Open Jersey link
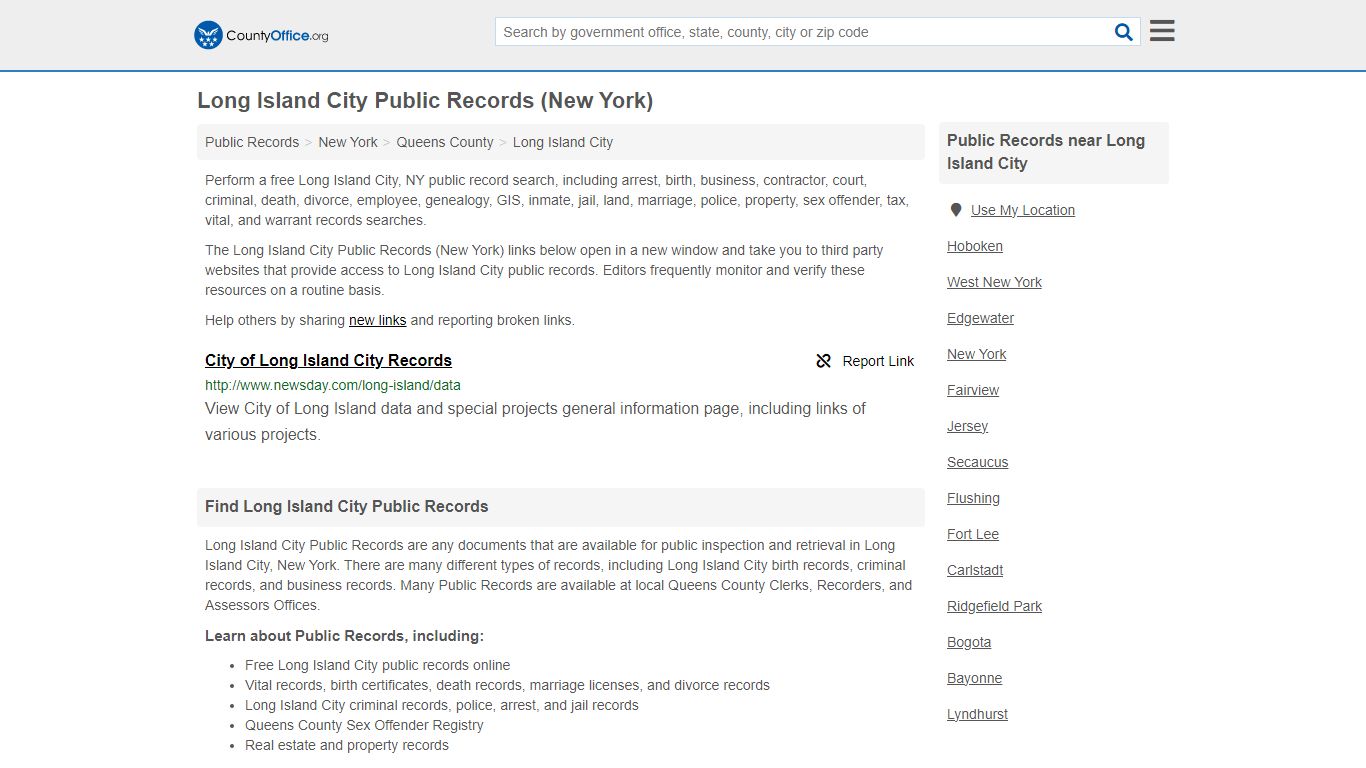 (967, 426)
